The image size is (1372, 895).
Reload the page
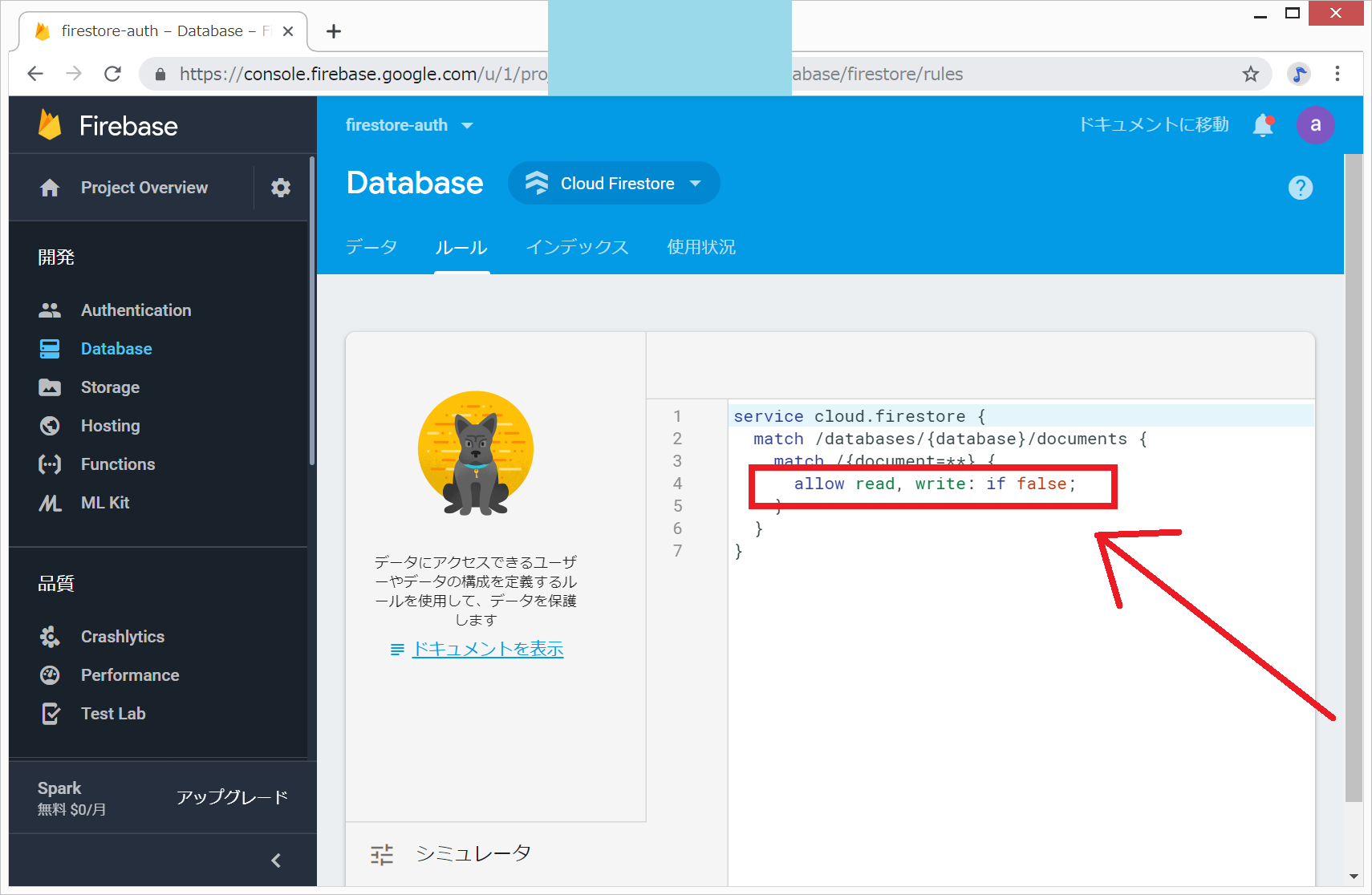[x=113, y=74]
